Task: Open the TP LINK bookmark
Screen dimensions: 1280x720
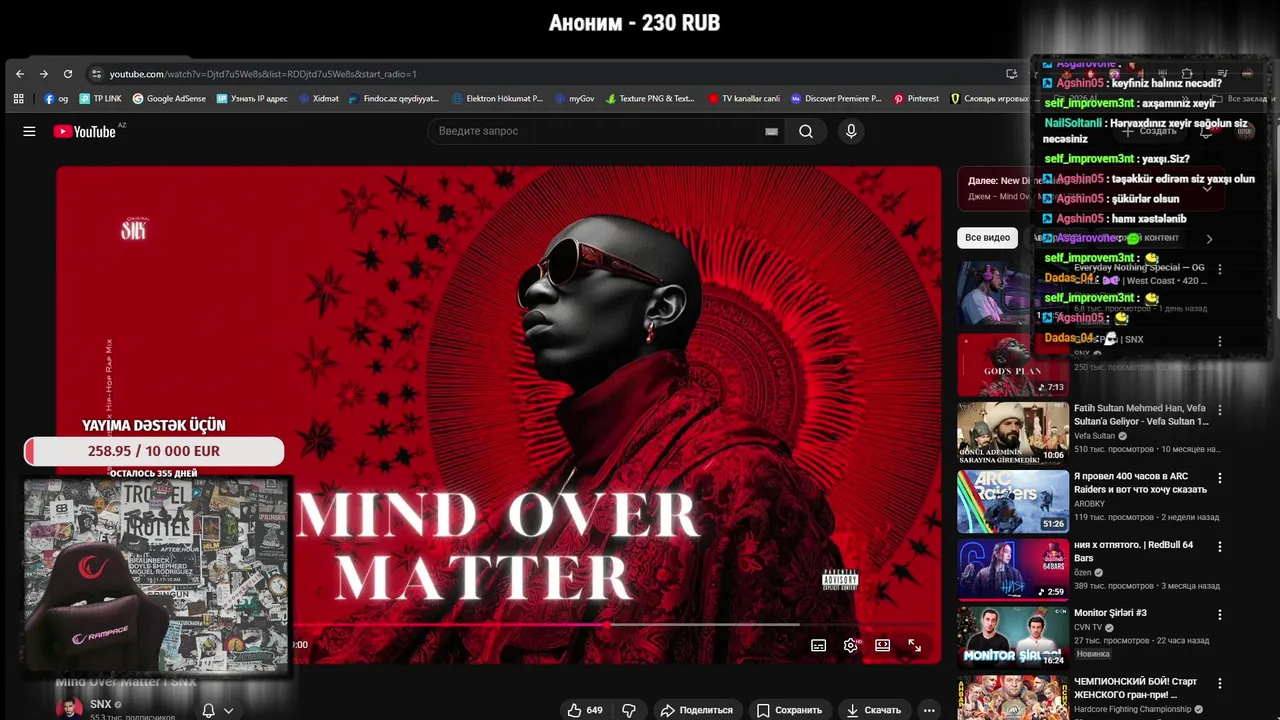Action: (x=100, y=99)
